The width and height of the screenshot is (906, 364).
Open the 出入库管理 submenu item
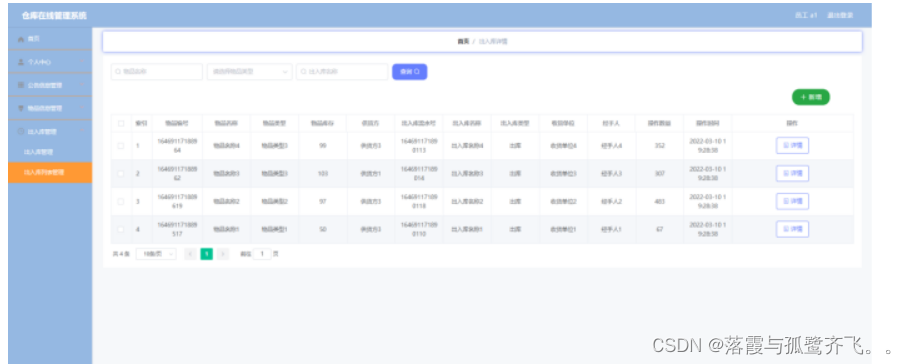[x=50, y=152]
